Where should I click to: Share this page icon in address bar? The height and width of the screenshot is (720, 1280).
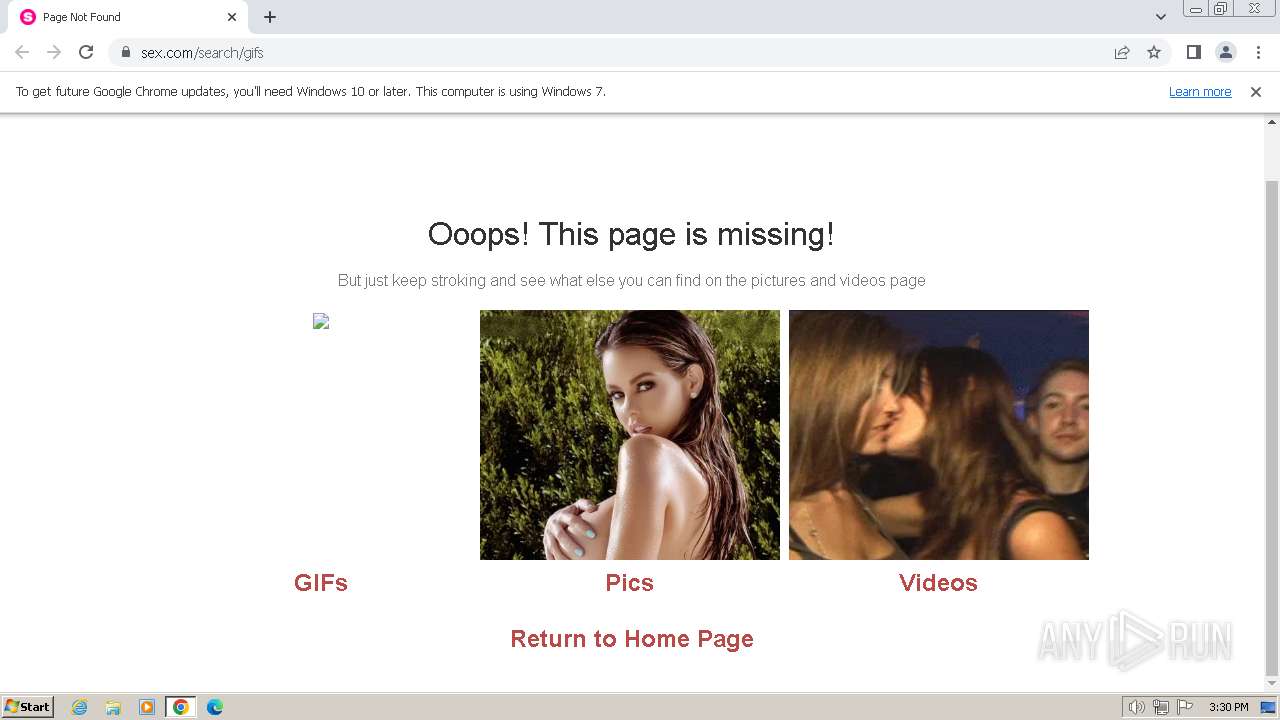pos(1122,52)
